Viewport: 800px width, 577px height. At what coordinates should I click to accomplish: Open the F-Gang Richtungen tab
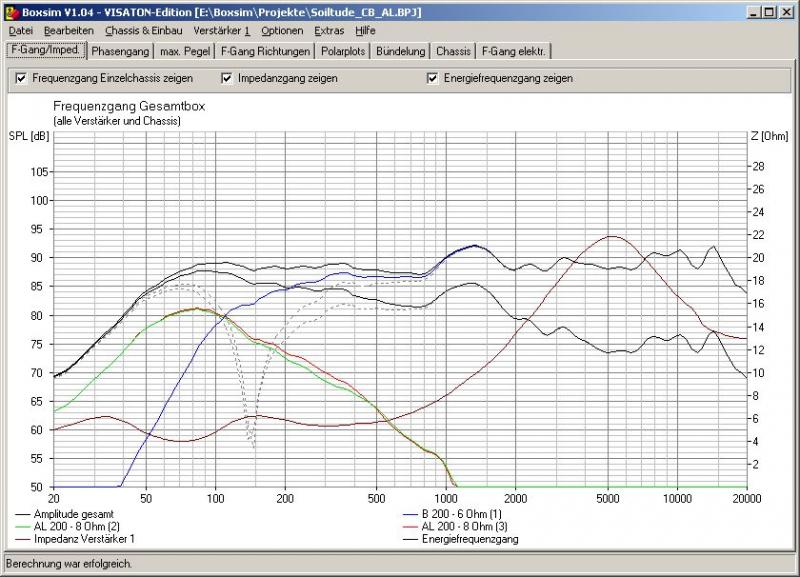click(265, 51)
